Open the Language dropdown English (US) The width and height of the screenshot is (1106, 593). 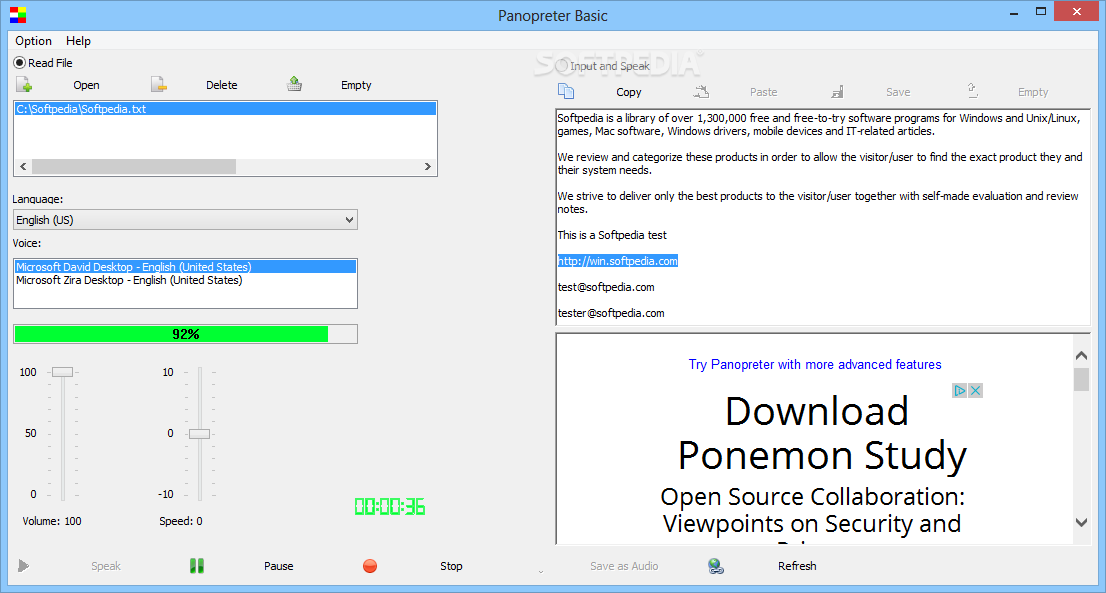pyautogui.click(x=185, y=220)
